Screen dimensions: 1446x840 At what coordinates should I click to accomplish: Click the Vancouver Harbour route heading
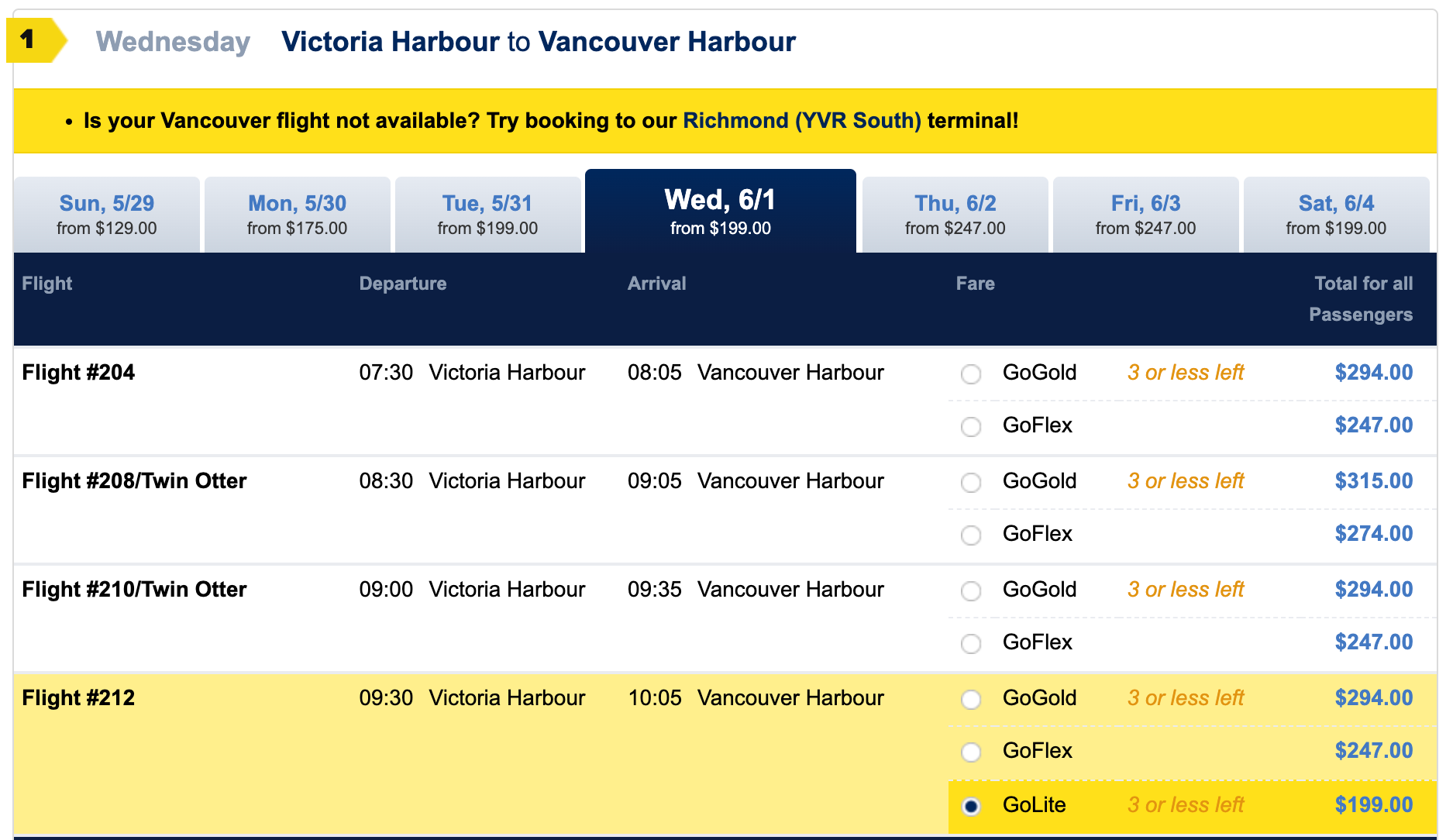[x=668, y=42]
